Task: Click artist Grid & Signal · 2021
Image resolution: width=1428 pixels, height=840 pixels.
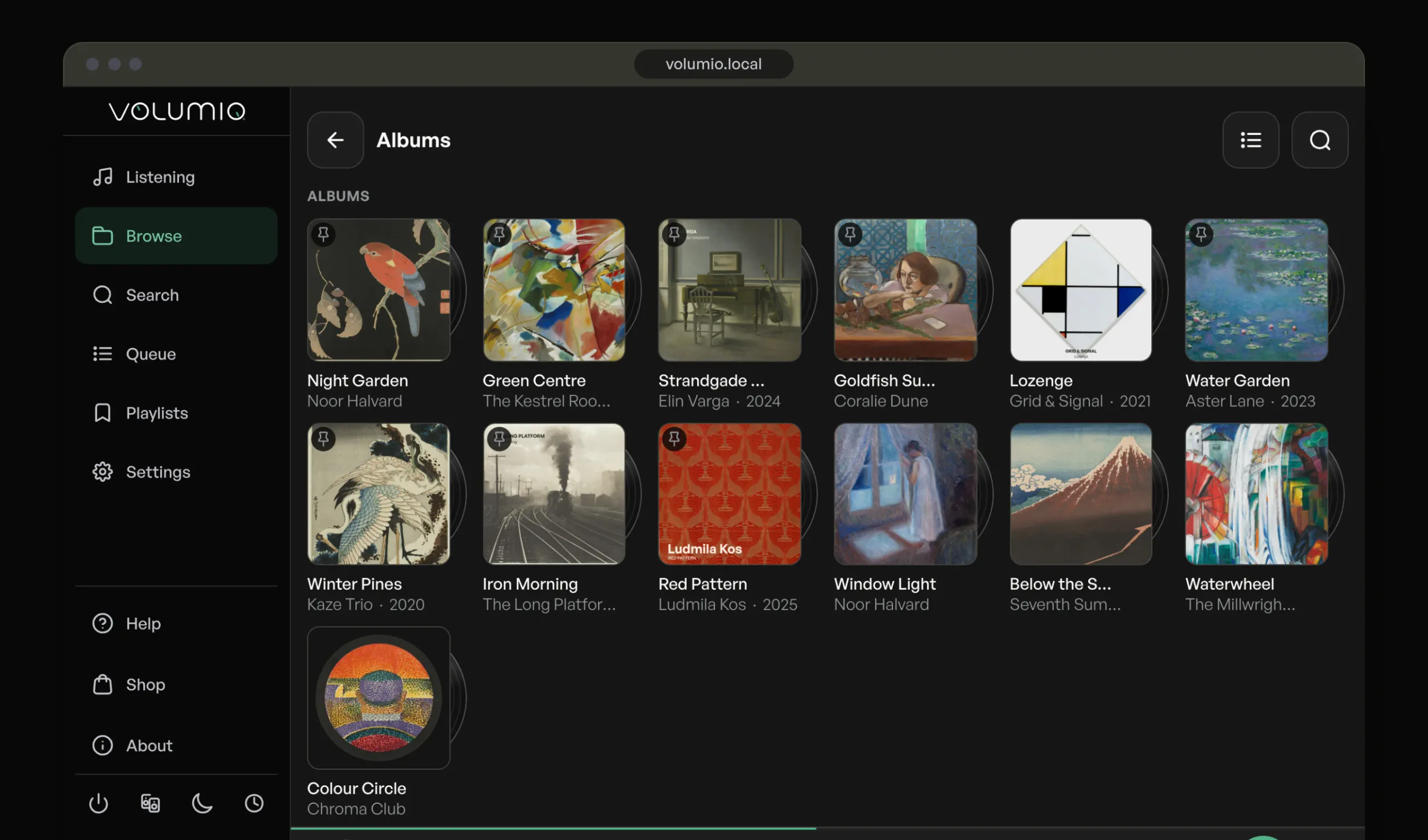Action: [x=1080, y=400]
